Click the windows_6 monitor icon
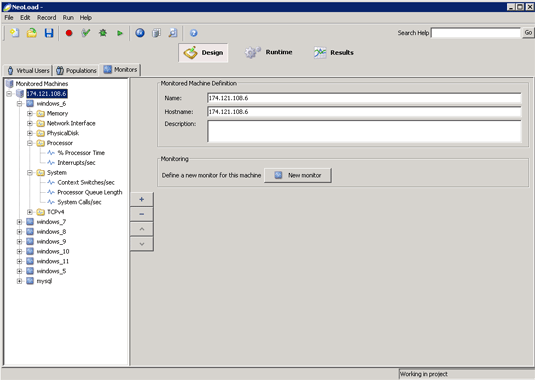 pyautogui.click(x=30, y=103)
